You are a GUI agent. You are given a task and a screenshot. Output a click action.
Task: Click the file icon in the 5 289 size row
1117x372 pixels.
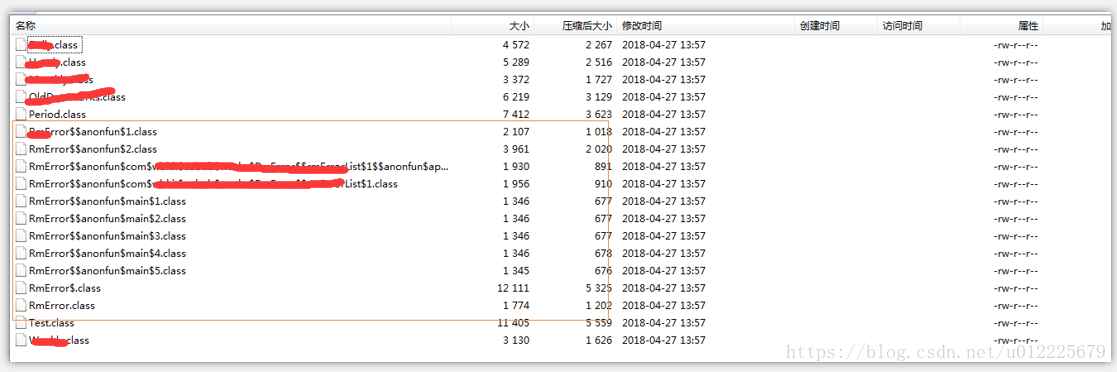(x=21, y=62)
